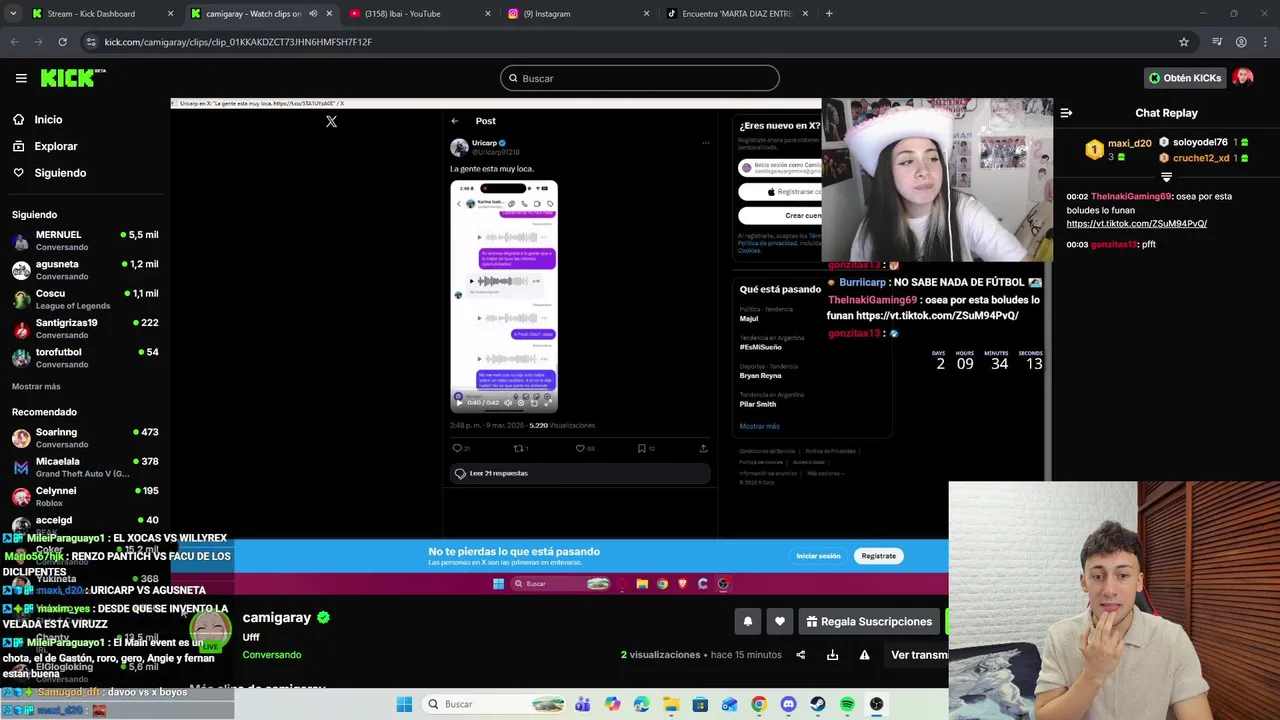
Task: Open File Explorer from taskbar
Action: point(671,704)
